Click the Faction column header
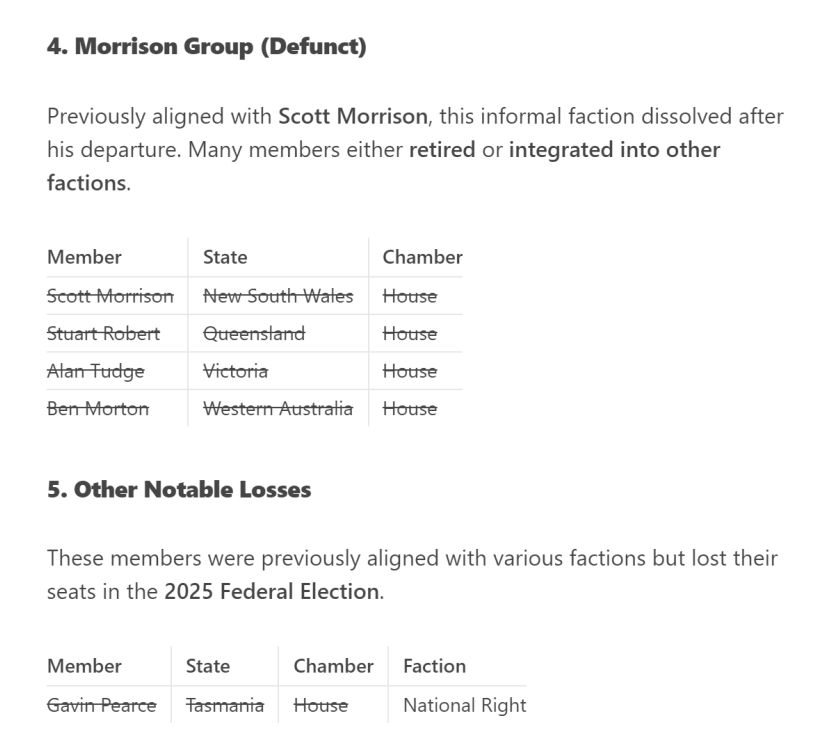Image resolution: width=823 pixels, height=737 pixels. point(435,666)
